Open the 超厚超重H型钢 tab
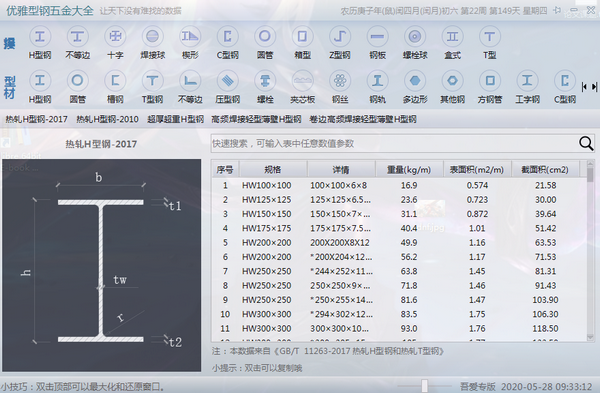This screenshot has width=600, height=393. click(x=175, y=119)
